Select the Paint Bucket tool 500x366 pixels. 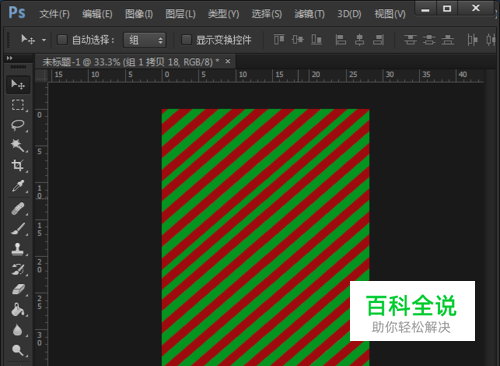[x=18, y=310]
